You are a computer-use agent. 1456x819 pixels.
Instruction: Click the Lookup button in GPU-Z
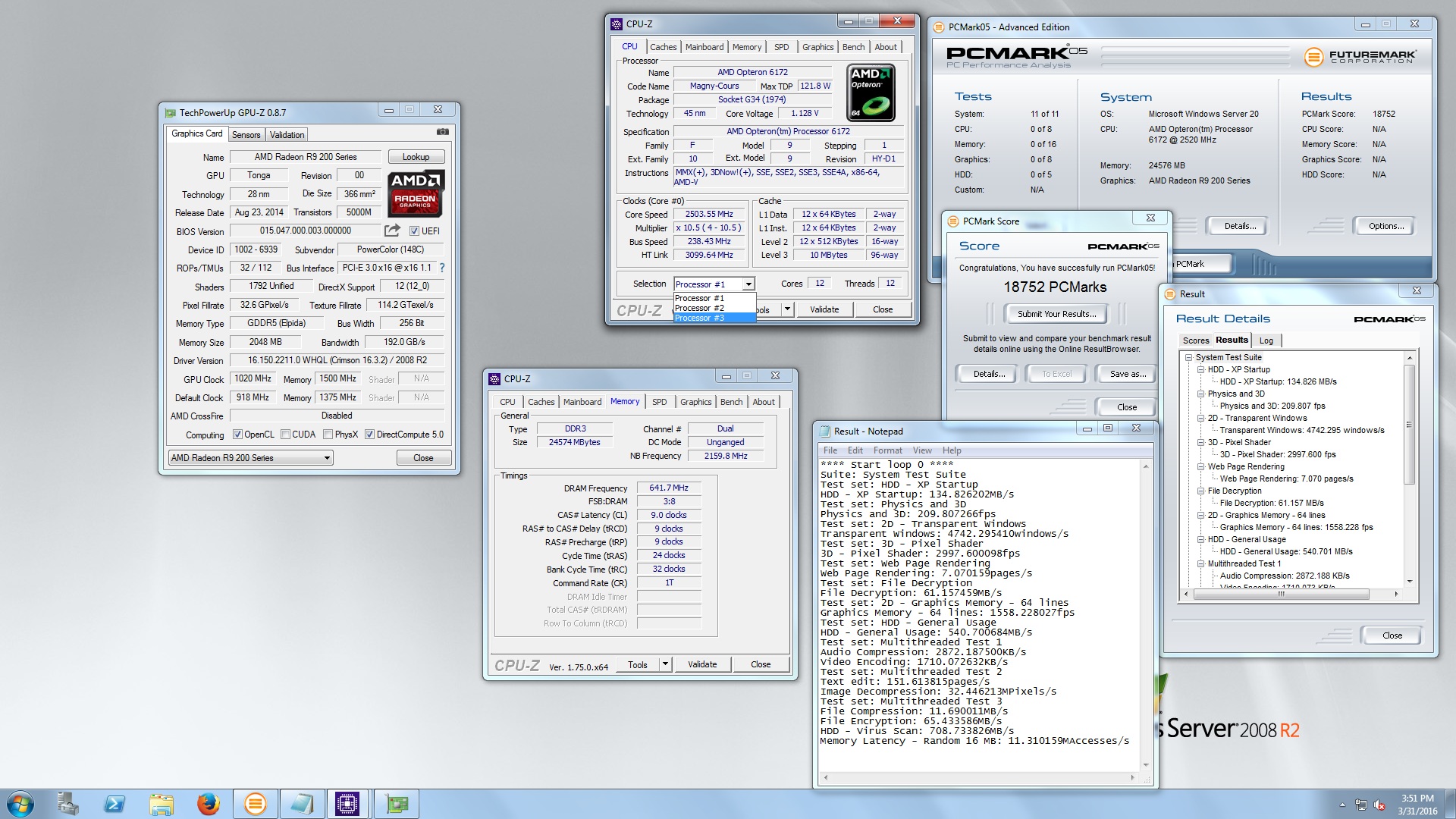(416, 157)
